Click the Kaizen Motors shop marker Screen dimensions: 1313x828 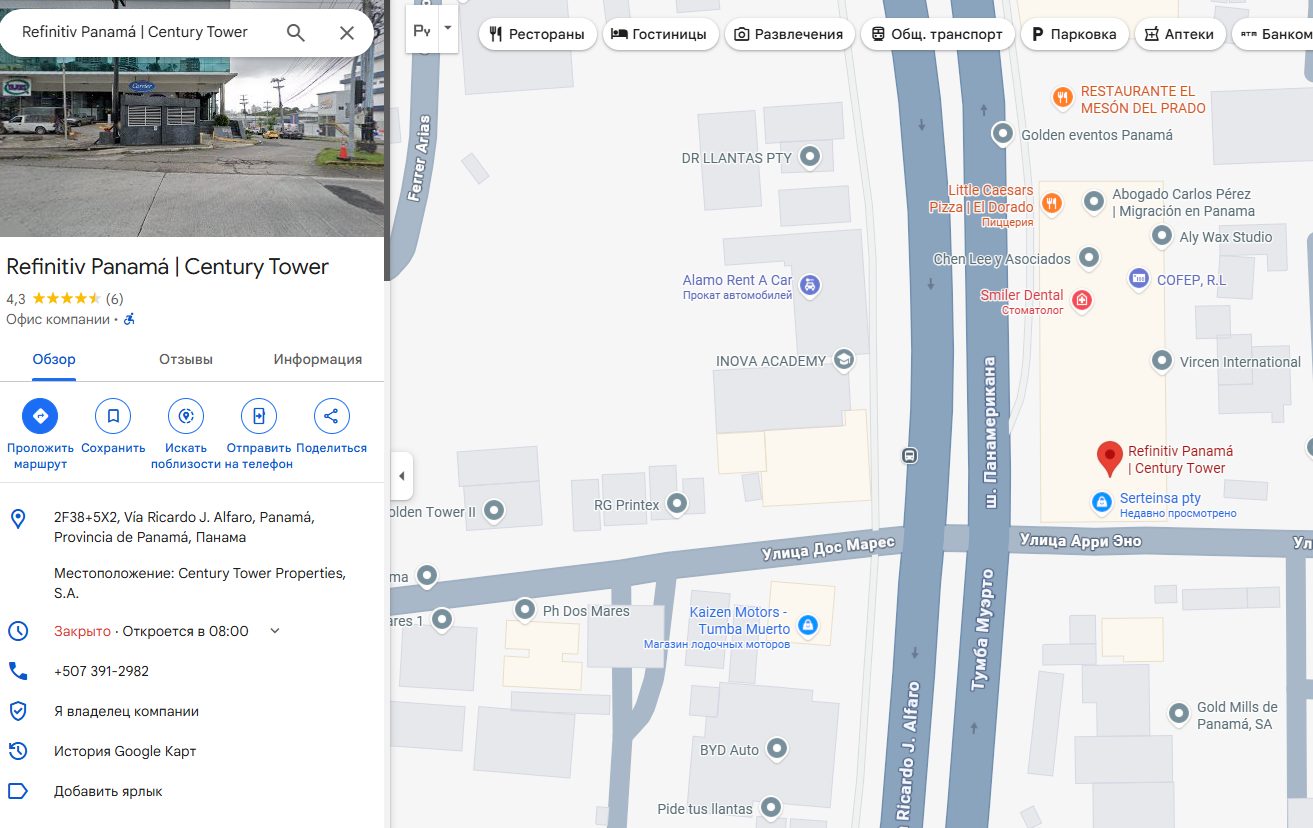tap(809, 625)
